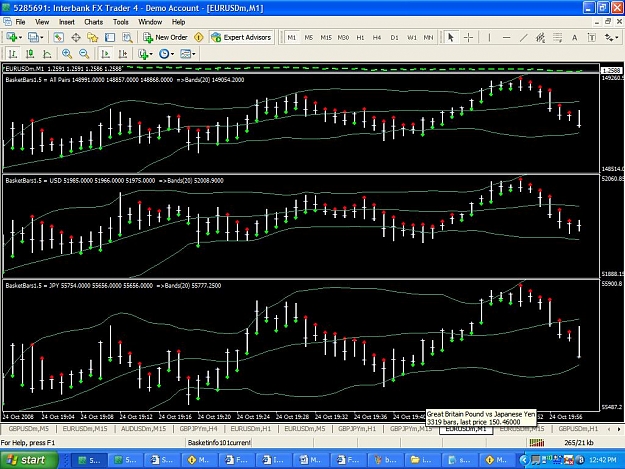Switch to MN monthly timeframe
This screenshot has height=469, width=625.
428,37
